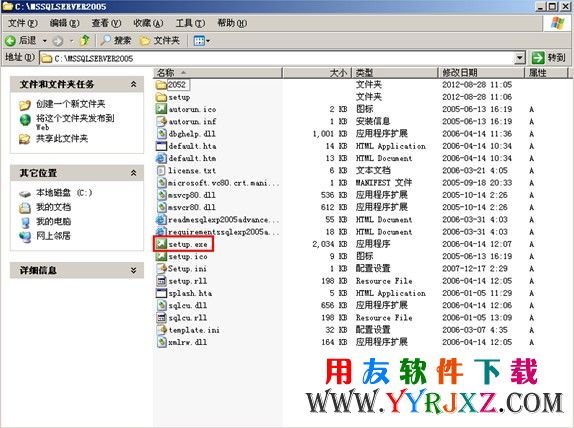
Task: Open 我的文档 link
Action: (x=53, y=207)
